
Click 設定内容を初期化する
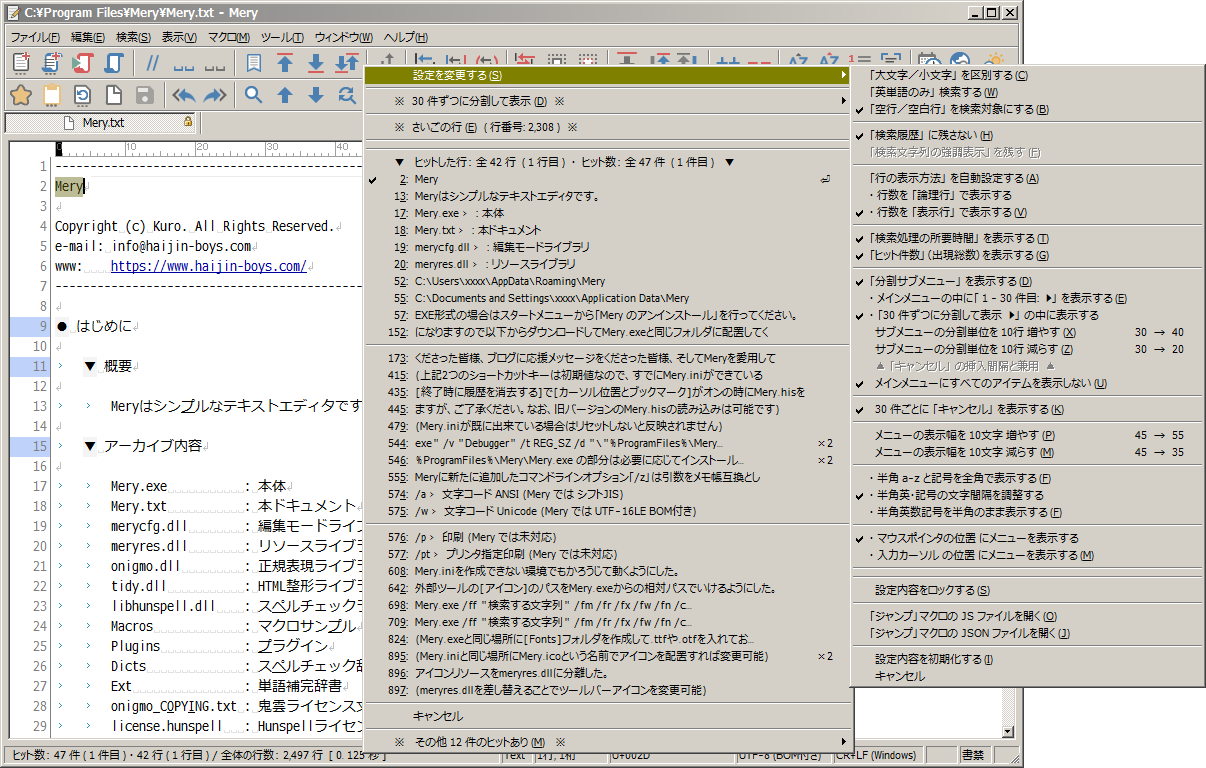click(1027, 659)
